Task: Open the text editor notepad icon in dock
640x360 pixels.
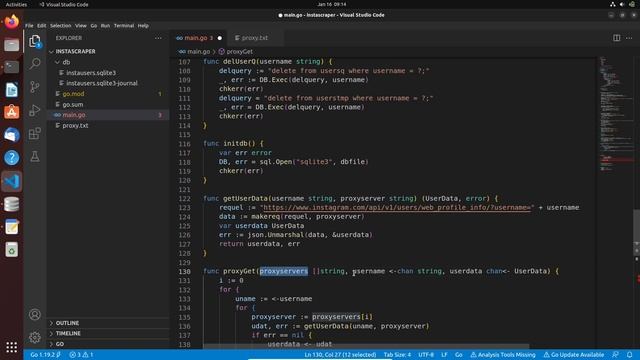Action: pyautogui.click(x=11, y=227)
